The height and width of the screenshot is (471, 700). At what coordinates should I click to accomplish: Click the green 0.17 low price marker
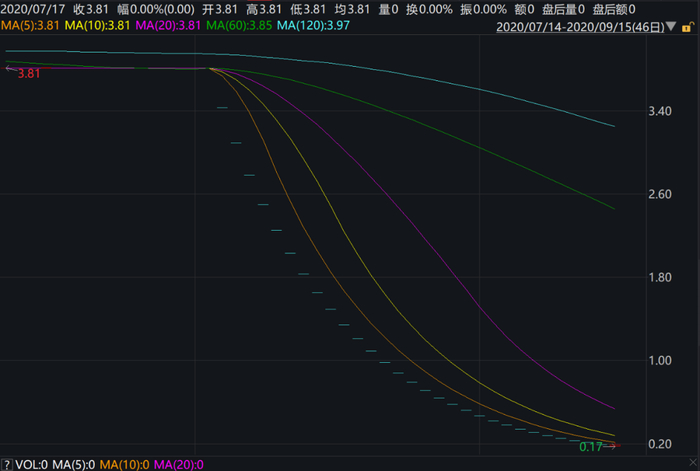pyautogui.click(x=591, y=447)
